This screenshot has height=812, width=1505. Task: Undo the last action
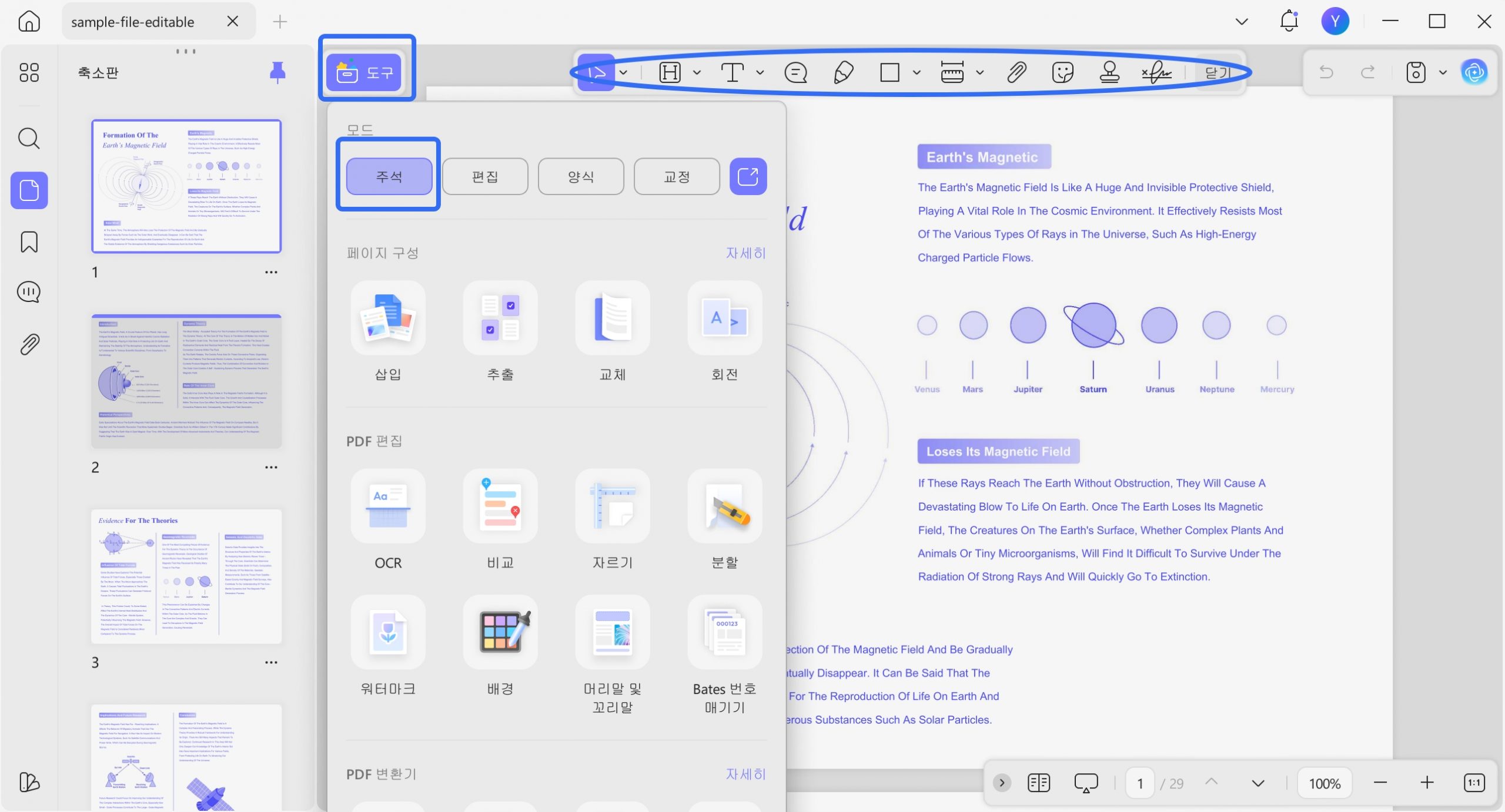[1326, 73]
